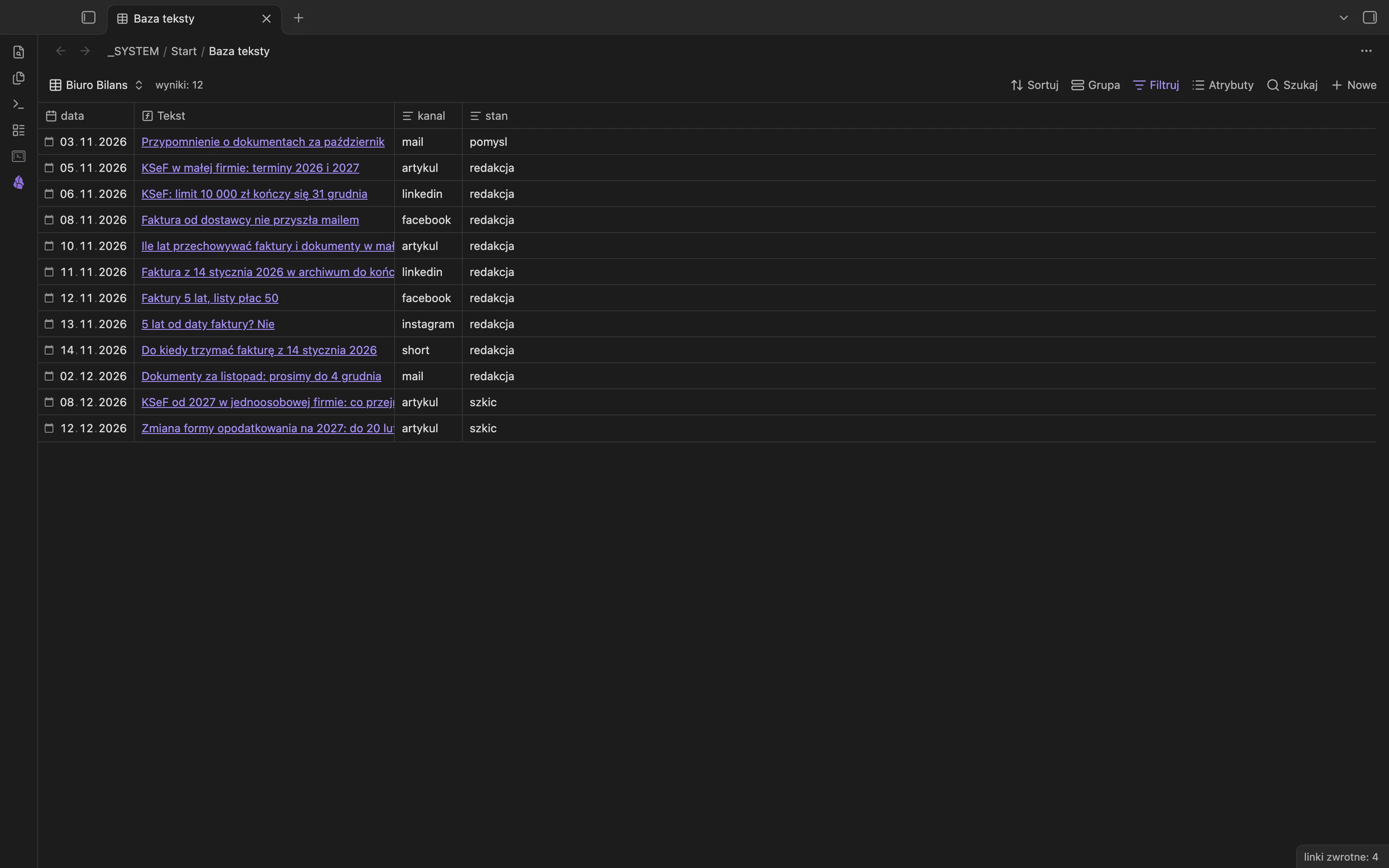Open the bases list icon in ribbon
Viewport: 1389px width, 868px height.
[x=18, y=130]
